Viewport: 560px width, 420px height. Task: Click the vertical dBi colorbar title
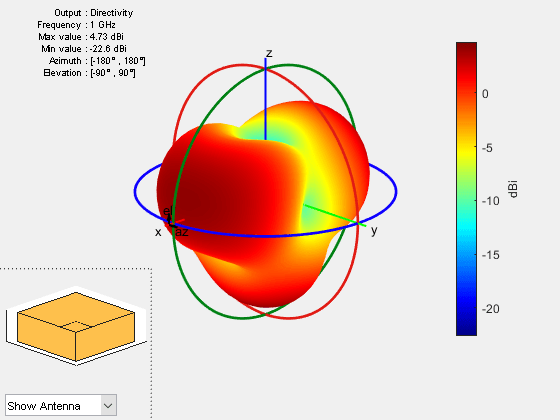513,189
